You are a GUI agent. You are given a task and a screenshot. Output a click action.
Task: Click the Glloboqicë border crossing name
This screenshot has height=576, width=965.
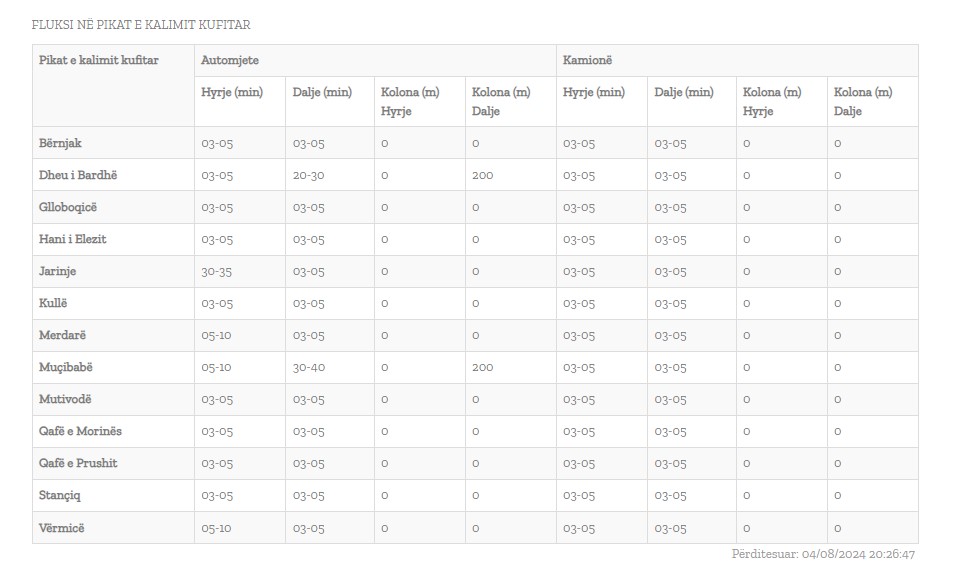pos(68,207)
